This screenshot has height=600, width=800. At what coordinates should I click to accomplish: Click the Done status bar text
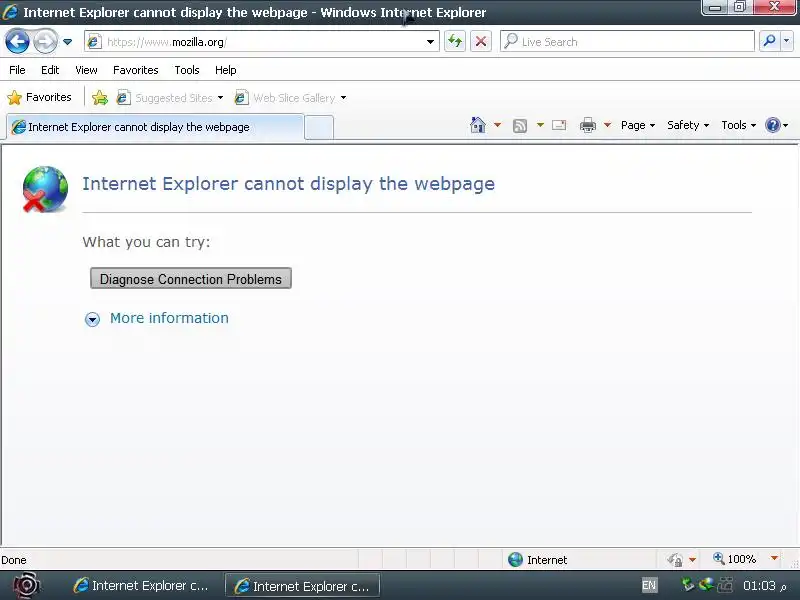pos(14,560)
